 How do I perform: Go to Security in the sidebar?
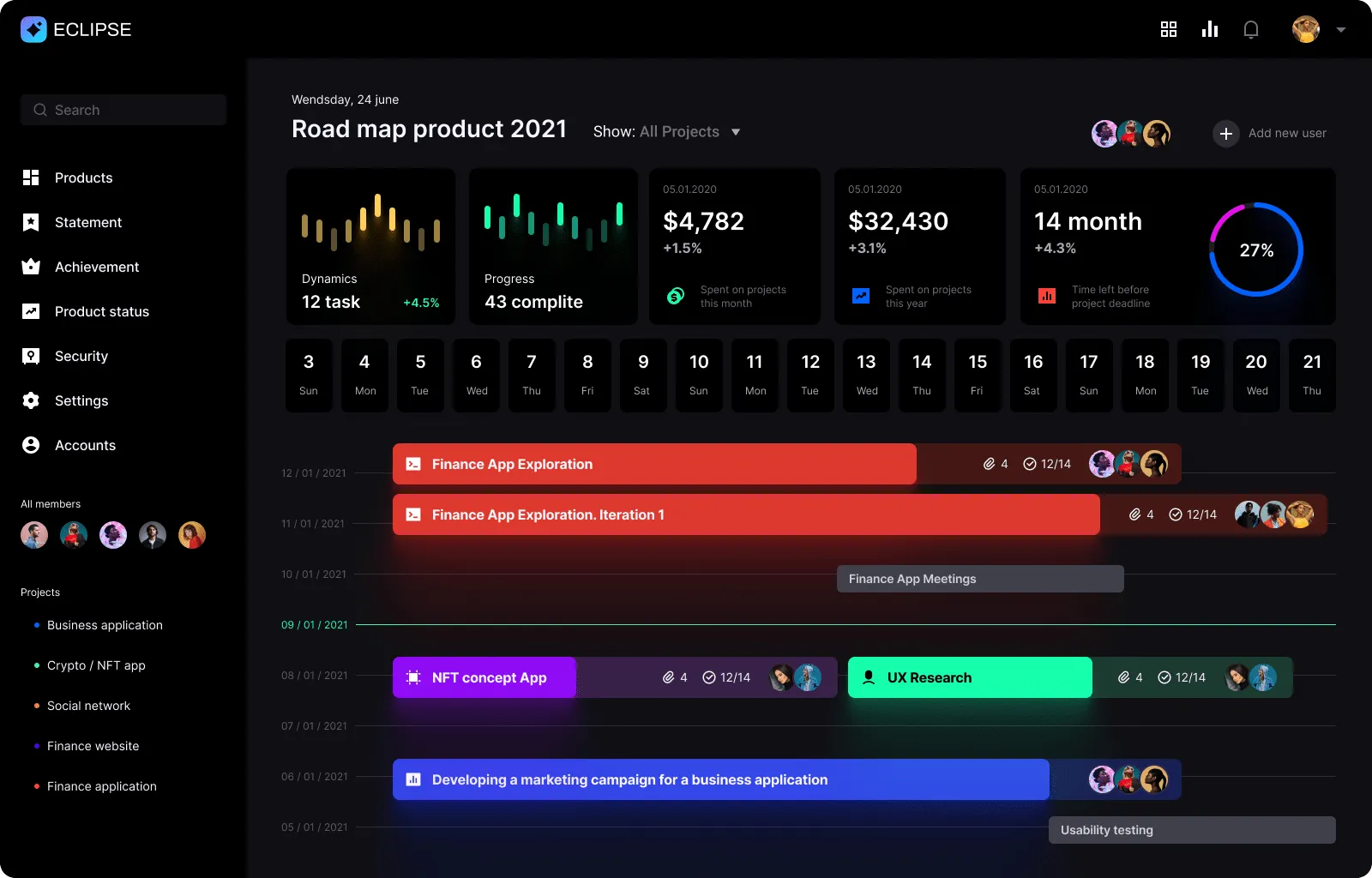[81, 356]
